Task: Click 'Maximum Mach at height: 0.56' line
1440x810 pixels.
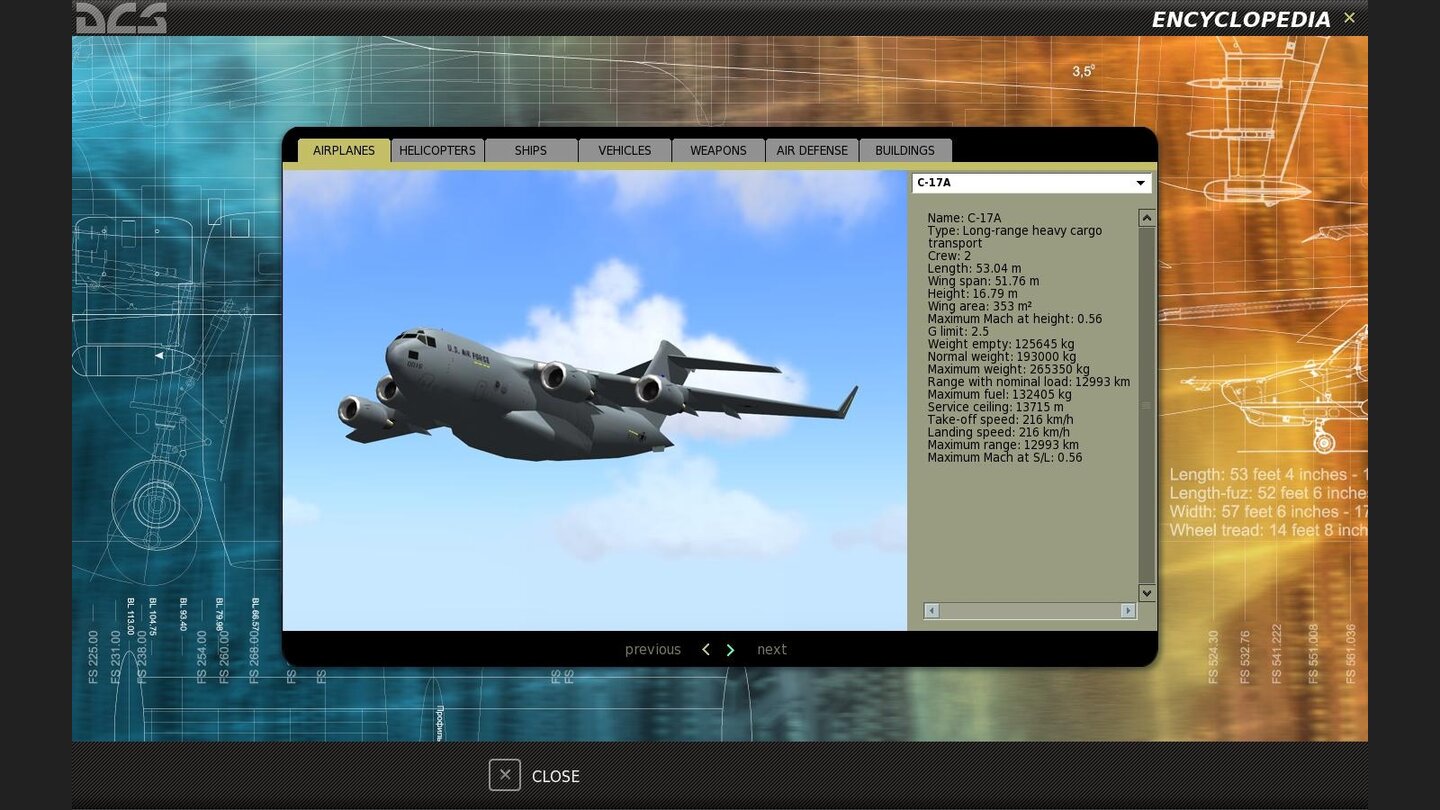Action: pyautogui.click(x=1014, y=319)
